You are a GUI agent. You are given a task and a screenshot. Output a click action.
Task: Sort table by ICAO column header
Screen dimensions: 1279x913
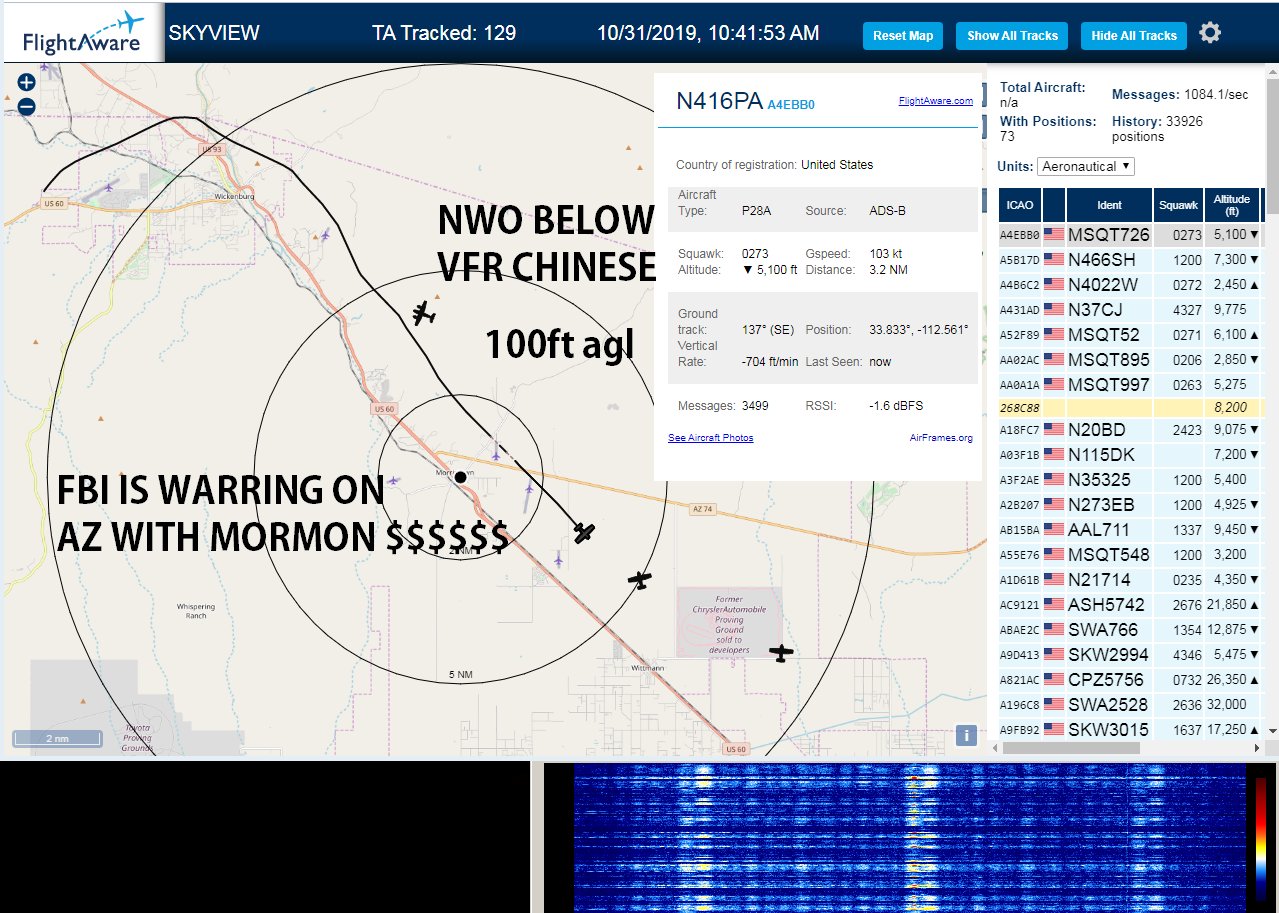click(1020, 205)
